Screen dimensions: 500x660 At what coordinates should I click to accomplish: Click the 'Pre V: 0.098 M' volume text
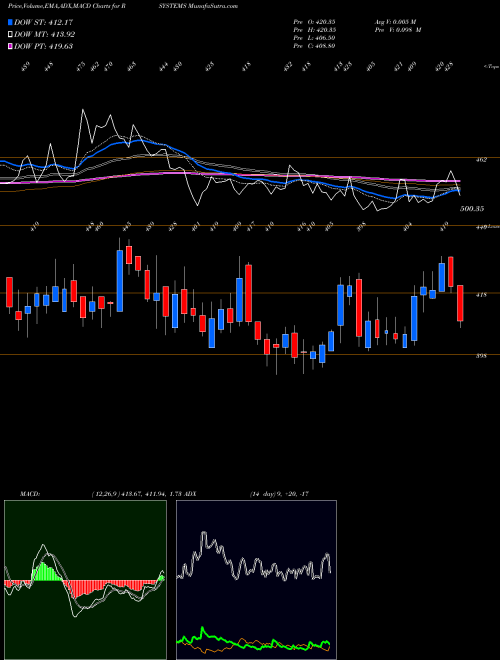(x=398, y=30)
